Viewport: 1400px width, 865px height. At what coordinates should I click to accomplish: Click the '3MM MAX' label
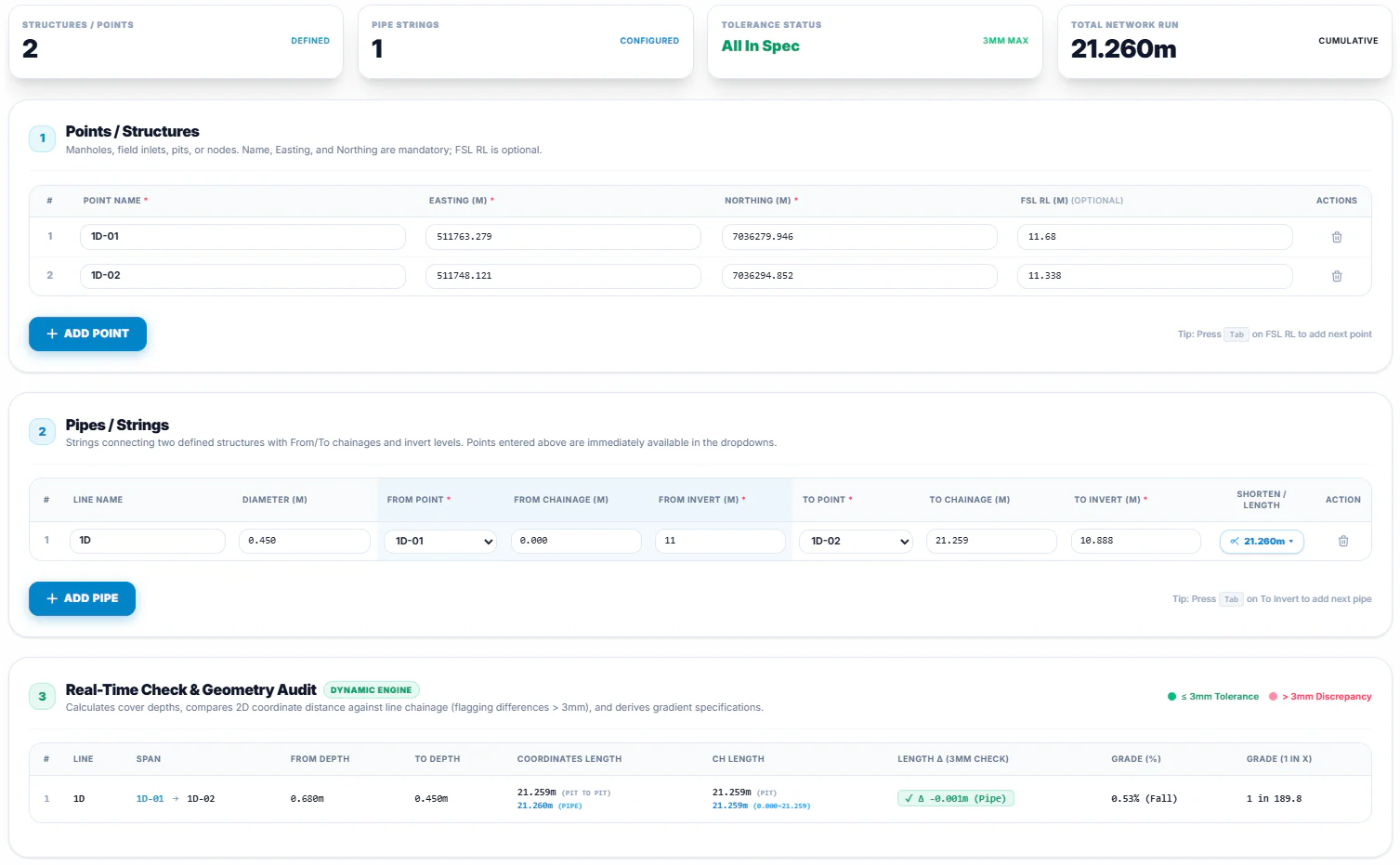pyautogui.click(x=1005, y=41)
